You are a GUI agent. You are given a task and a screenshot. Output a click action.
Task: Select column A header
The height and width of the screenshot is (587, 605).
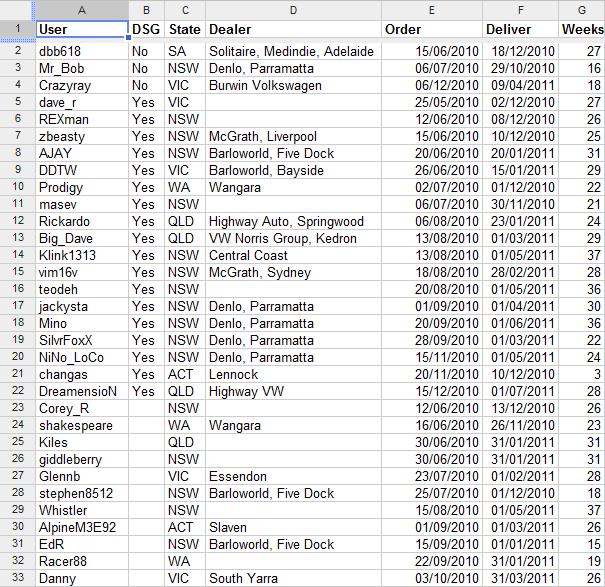tap(82, 10)
